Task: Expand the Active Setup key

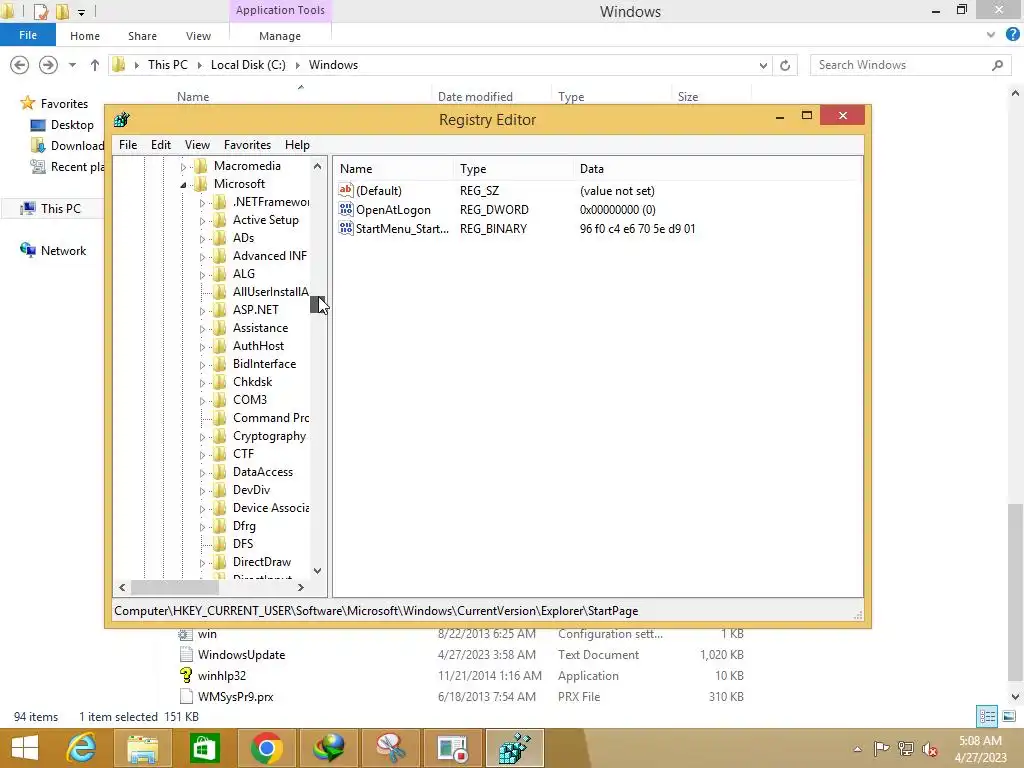Action: [x=202, y=221]
